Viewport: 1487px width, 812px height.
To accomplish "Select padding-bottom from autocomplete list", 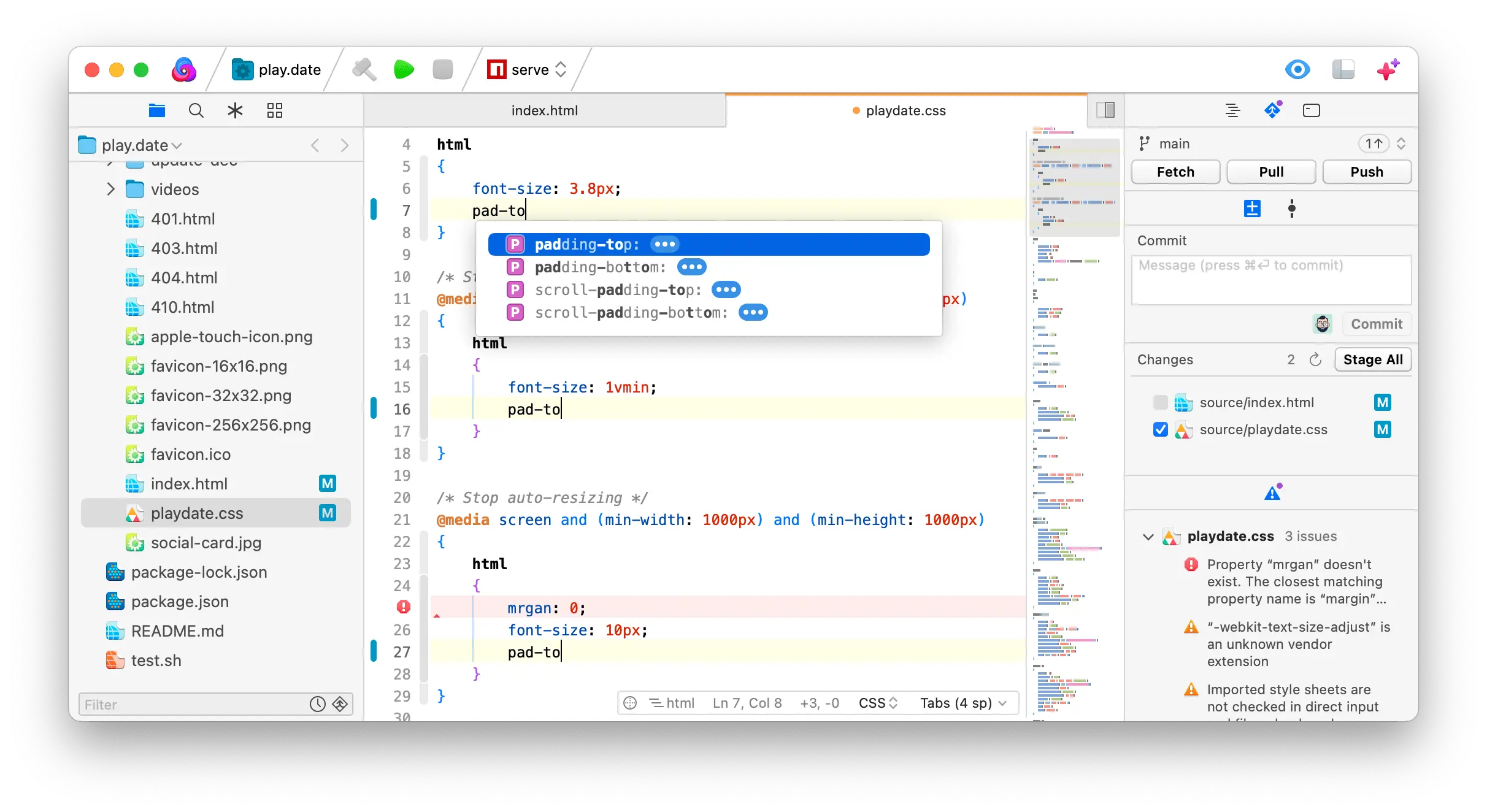I will [600, 267].
